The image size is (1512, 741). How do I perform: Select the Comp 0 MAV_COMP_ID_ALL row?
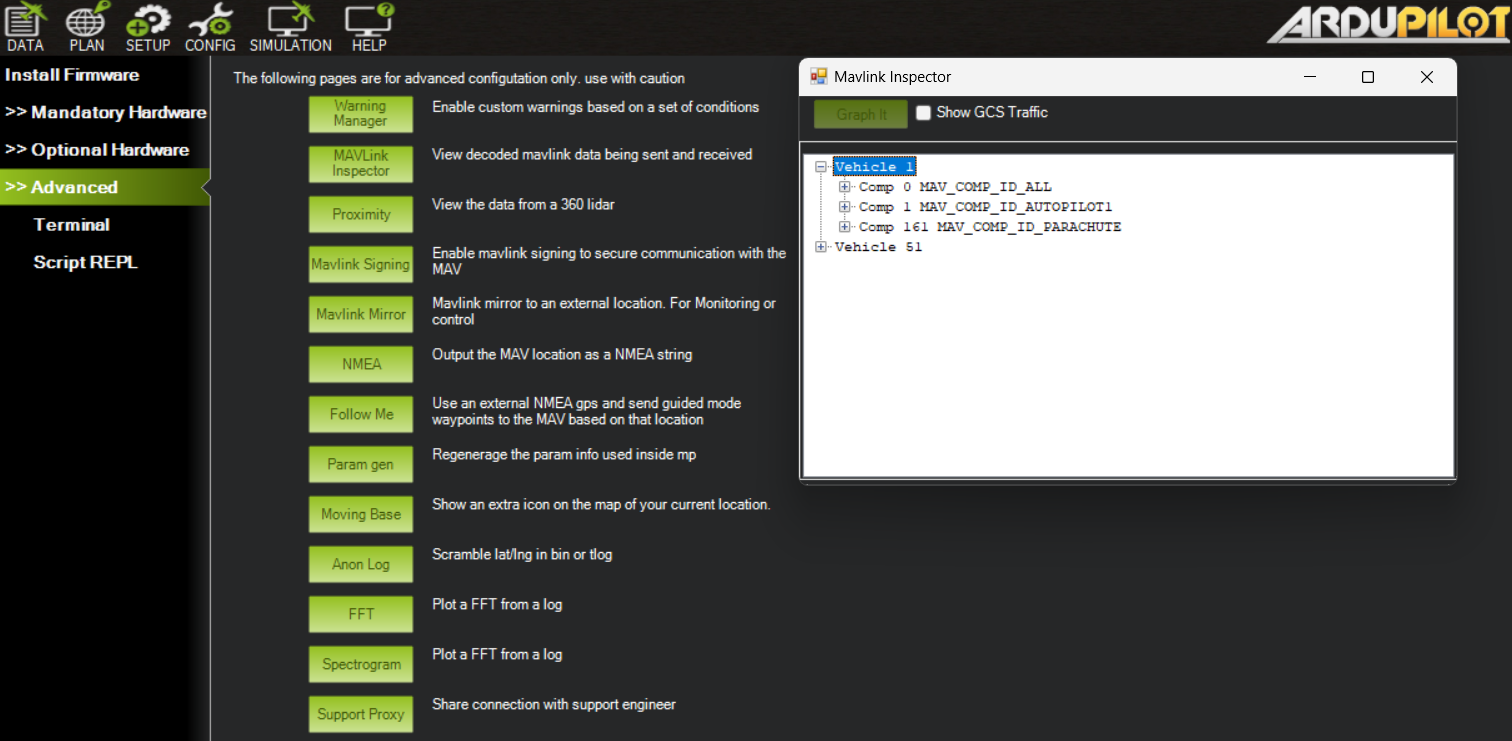pos(955,187)
